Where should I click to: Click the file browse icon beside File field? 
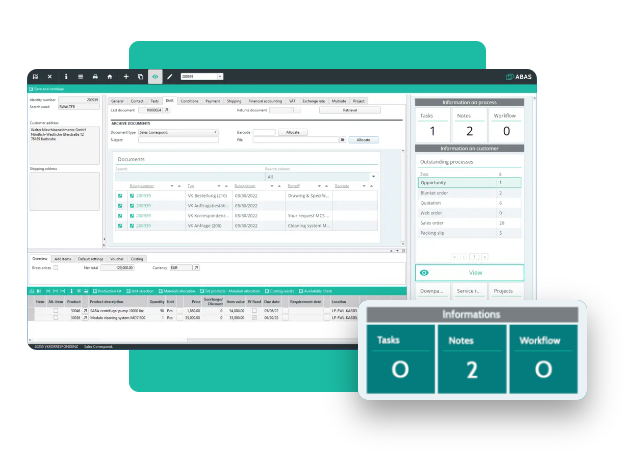[342, 140]
